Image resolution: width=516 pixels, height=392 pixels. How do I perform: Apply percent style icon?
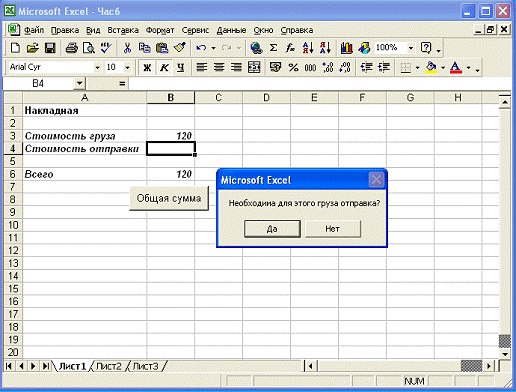[293, 67]
